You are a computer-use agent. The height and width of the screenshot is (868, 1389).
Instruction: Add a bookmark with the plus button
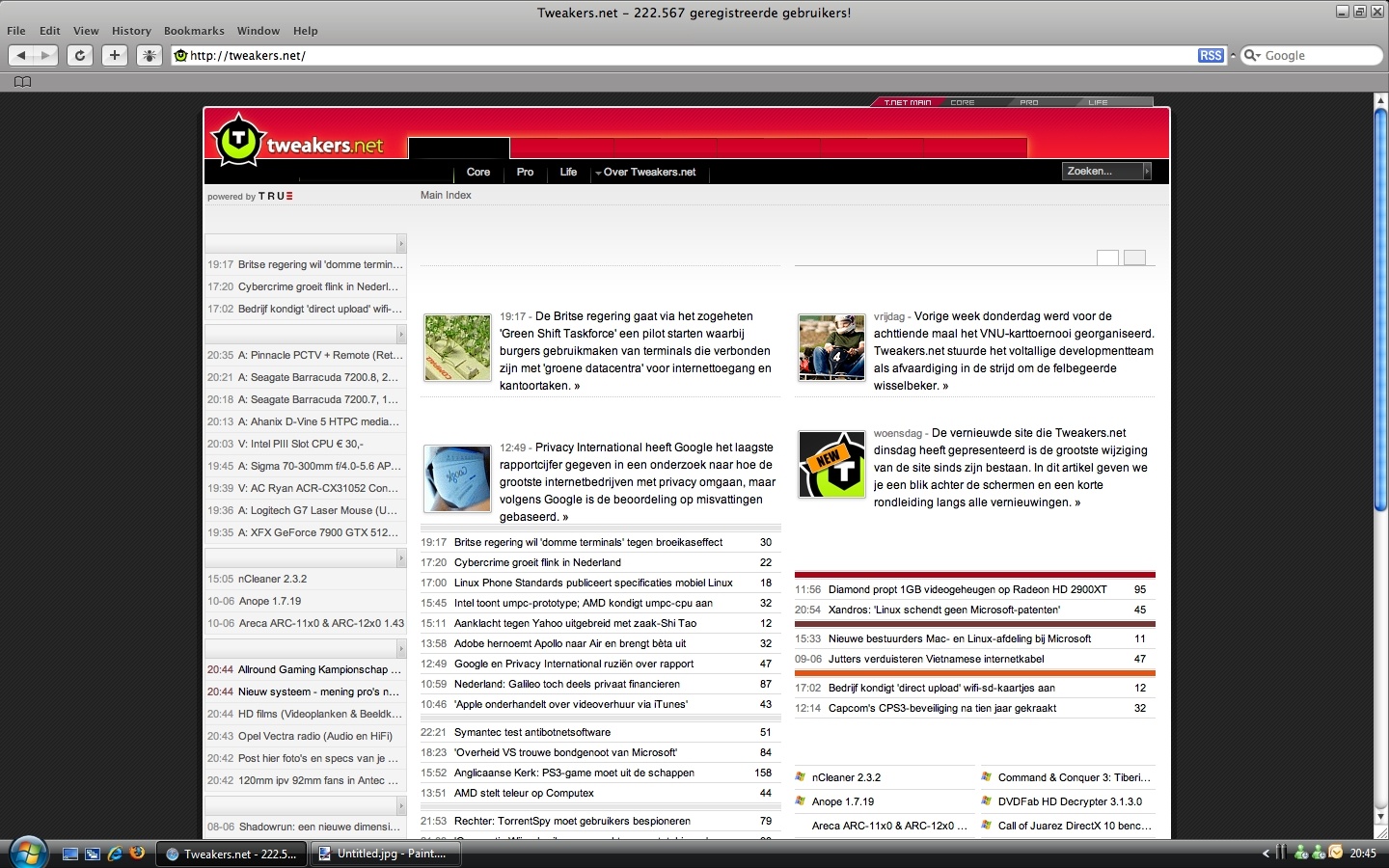pos(115,55)
